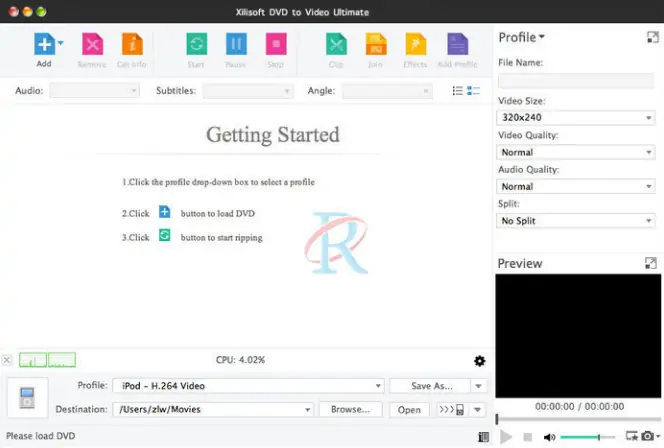Click the Join toolbar icon
Screen dimensions: 664x448
click(376, 44)
